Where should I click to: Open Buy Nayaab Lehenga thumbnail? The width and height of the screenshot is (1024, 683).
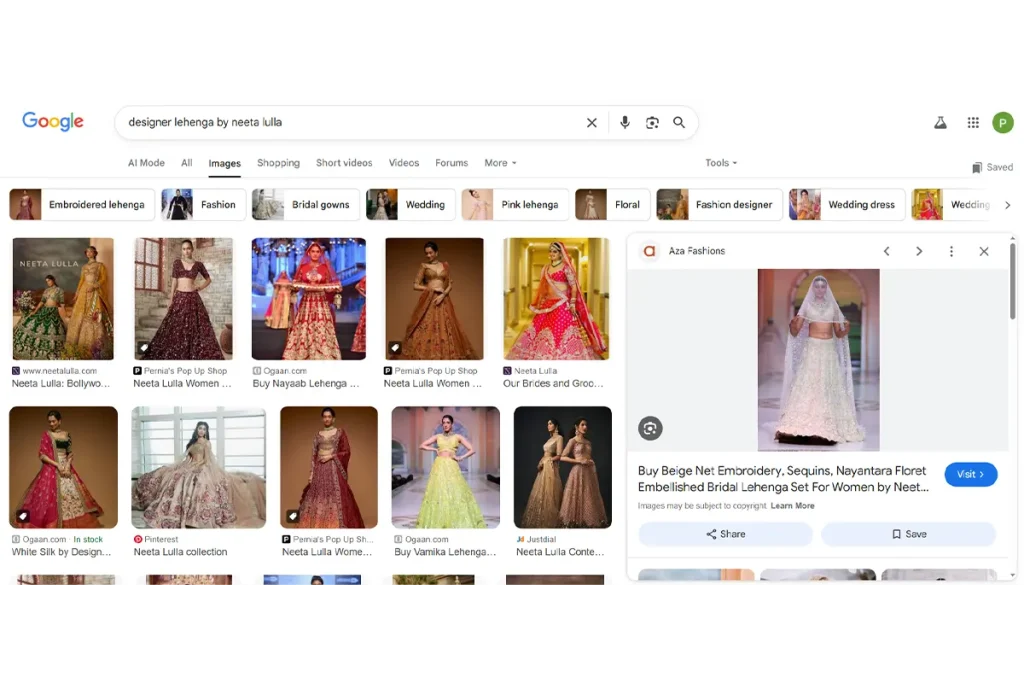(309, 299)
